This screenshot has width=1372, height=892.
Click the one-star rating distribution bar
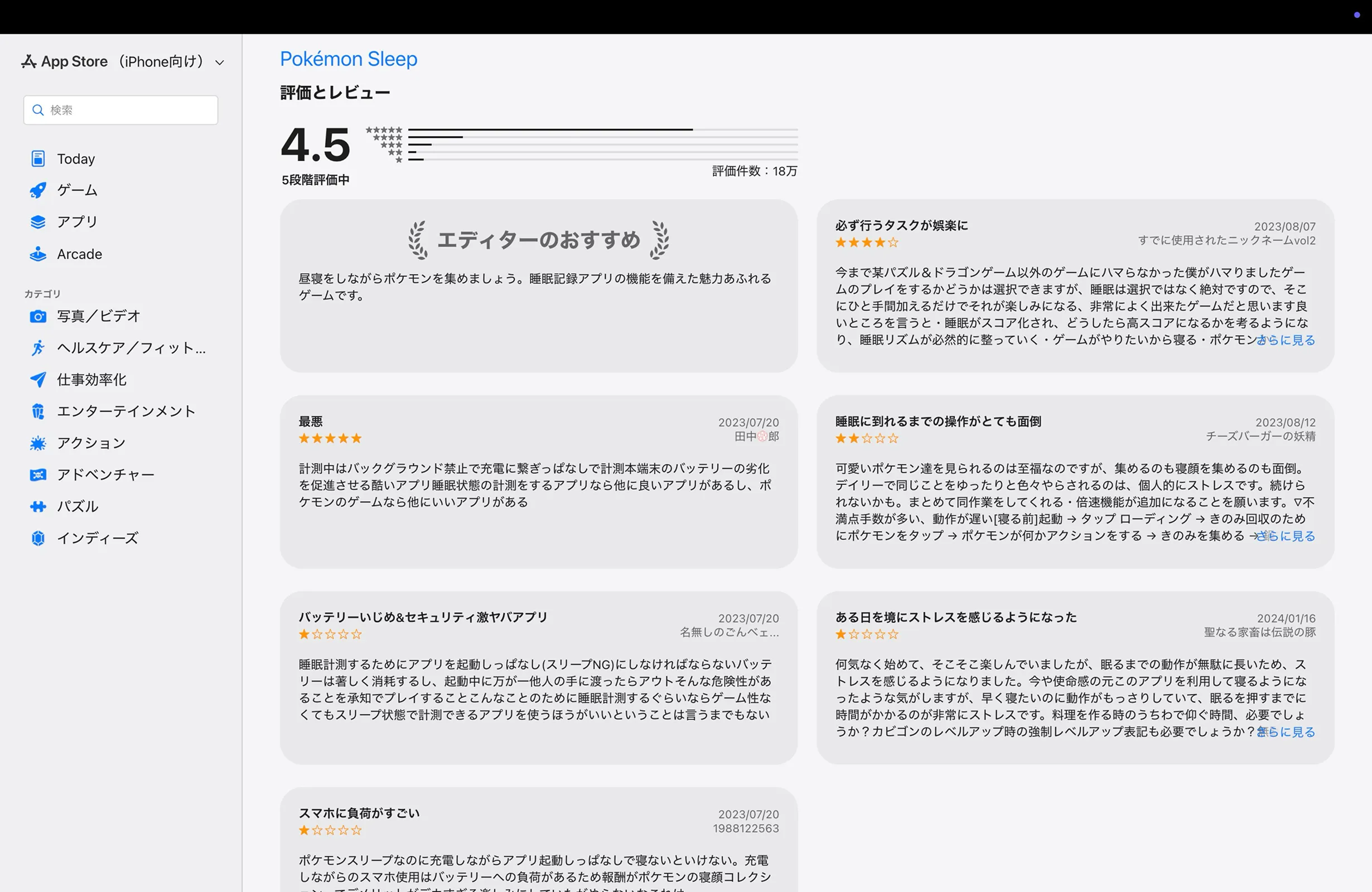click(x=603, y=159)
